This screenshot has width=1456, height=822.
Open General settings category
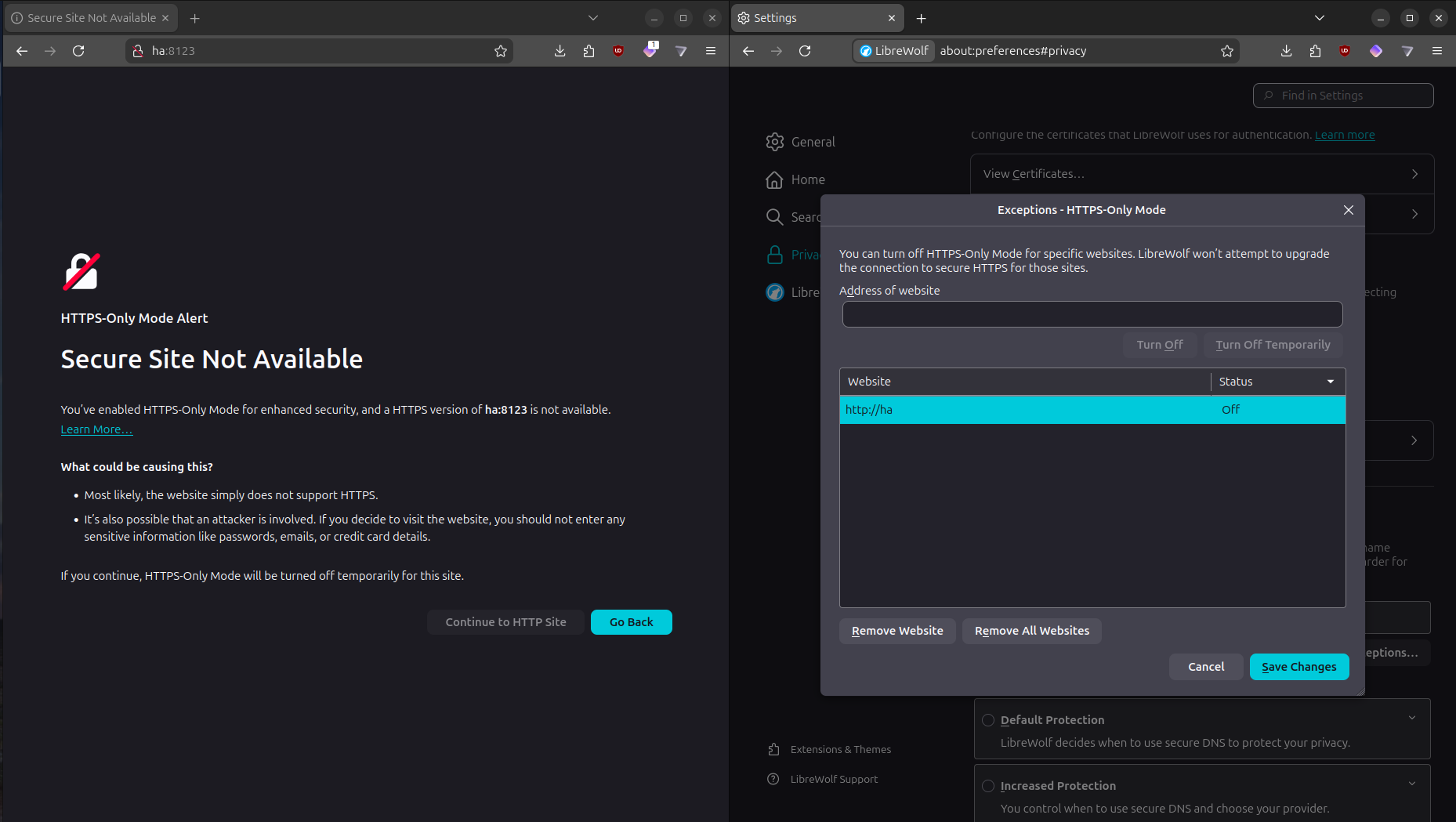812,142
